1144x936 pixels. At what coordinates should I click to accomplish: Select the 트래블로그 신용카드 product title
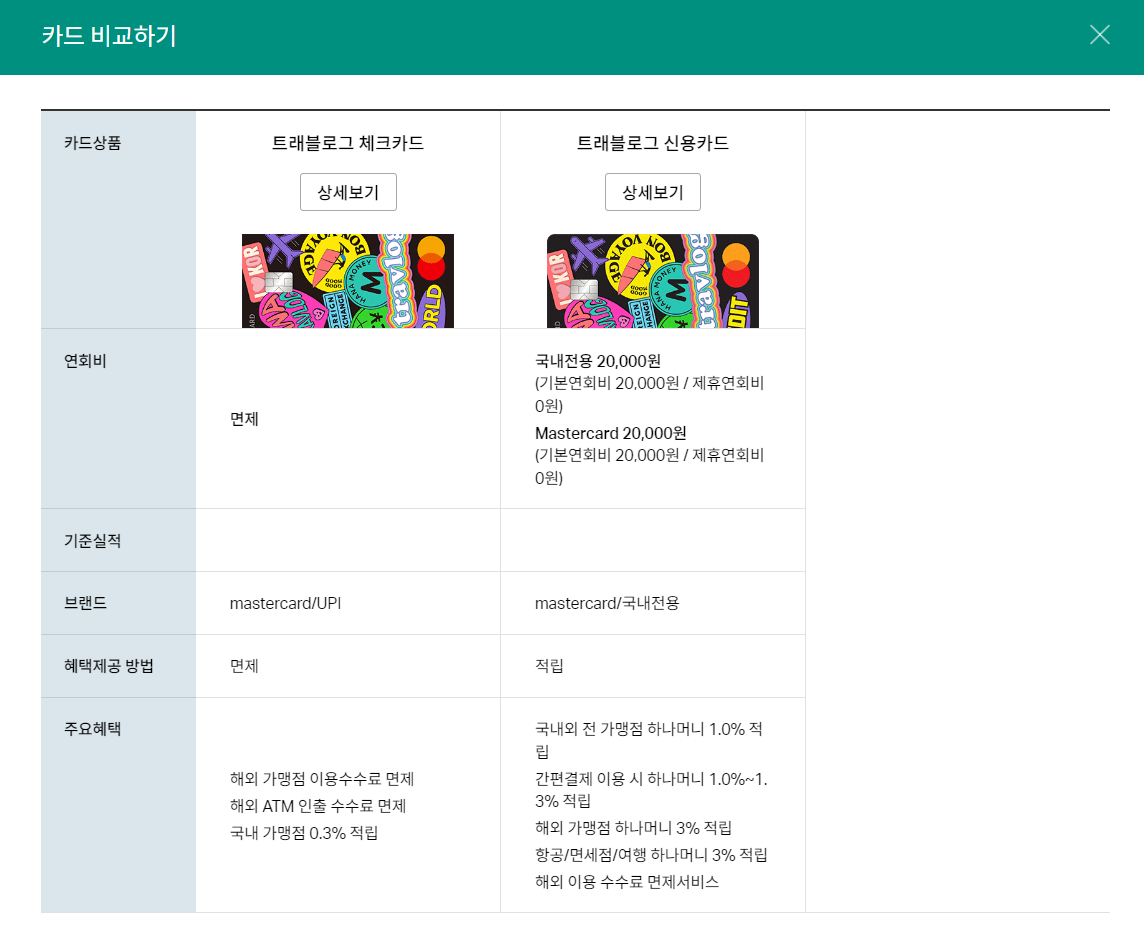point(653,143)
